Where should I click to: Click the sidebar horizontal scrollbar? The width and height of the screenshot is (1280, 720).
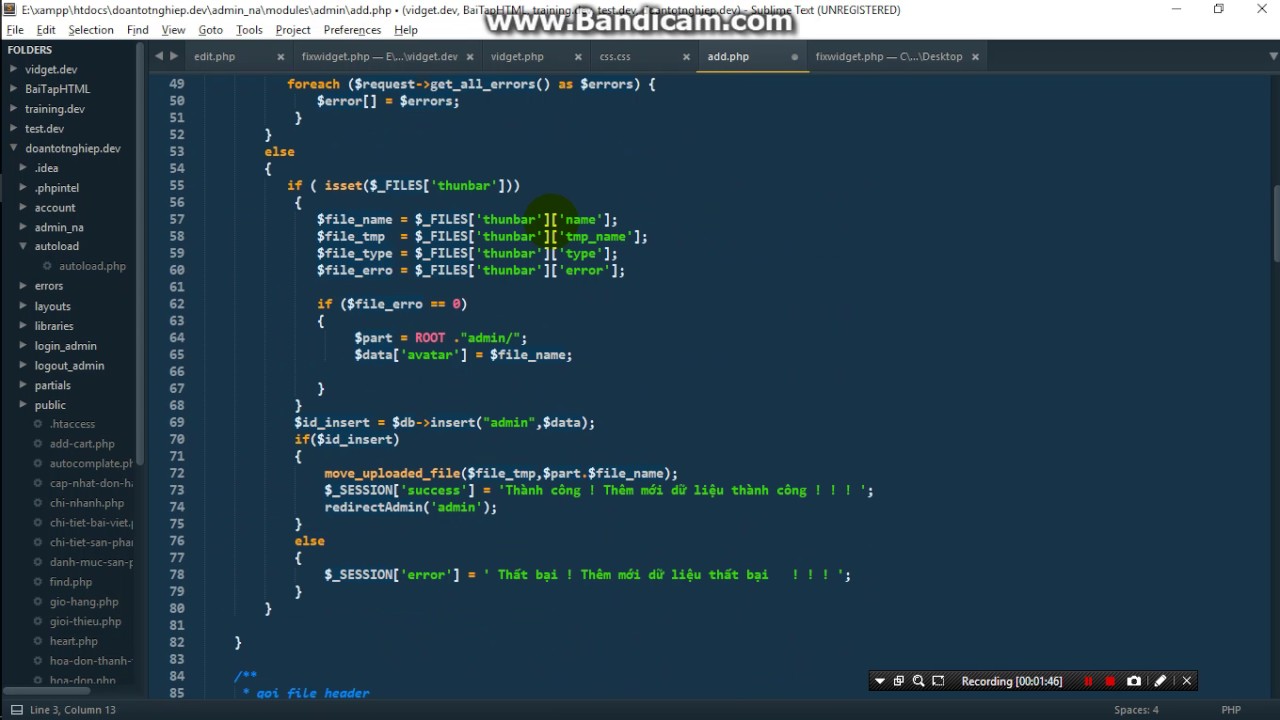(47, 689)
